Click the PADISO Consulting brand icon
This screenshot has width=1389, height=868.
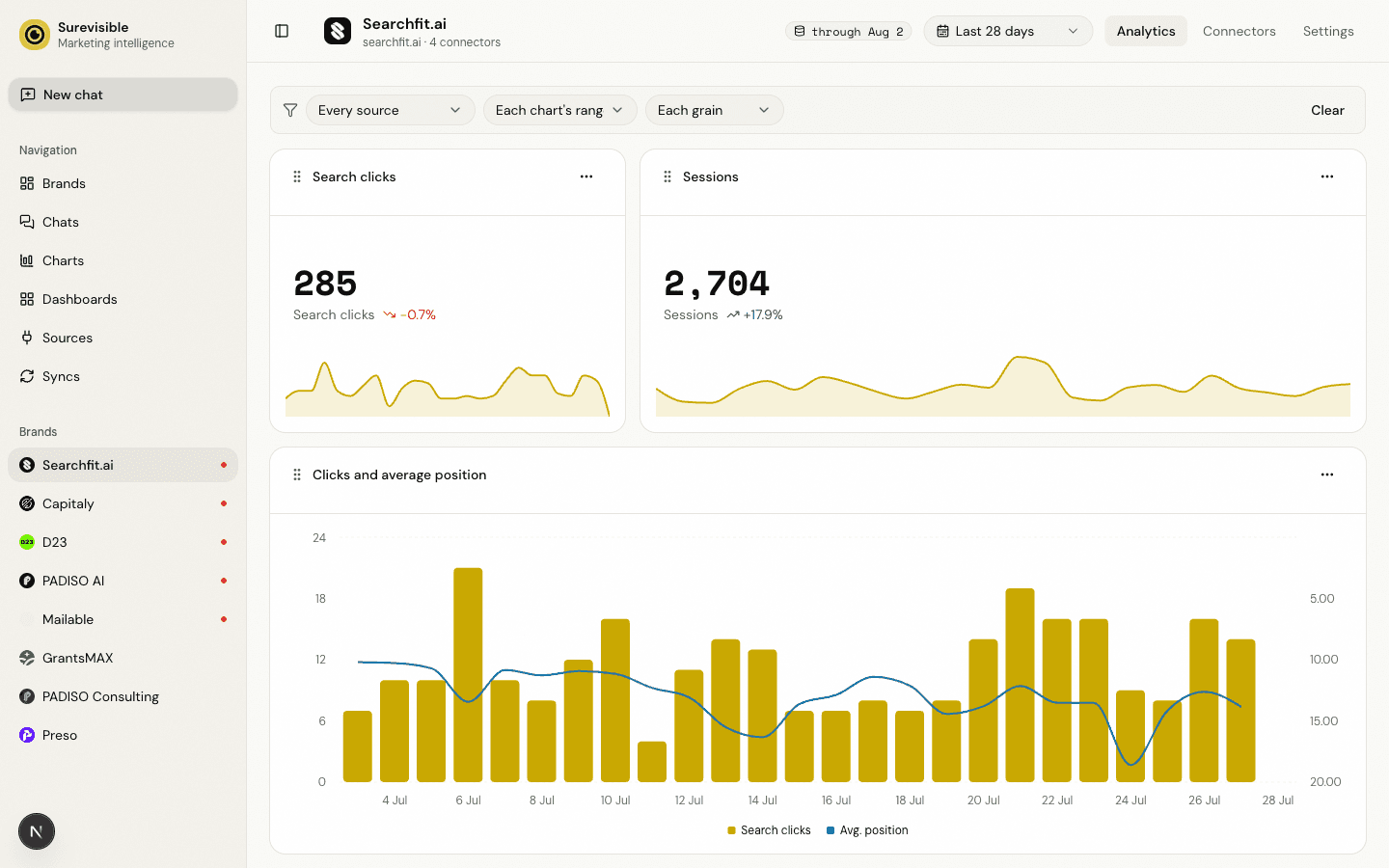point(27,696)
